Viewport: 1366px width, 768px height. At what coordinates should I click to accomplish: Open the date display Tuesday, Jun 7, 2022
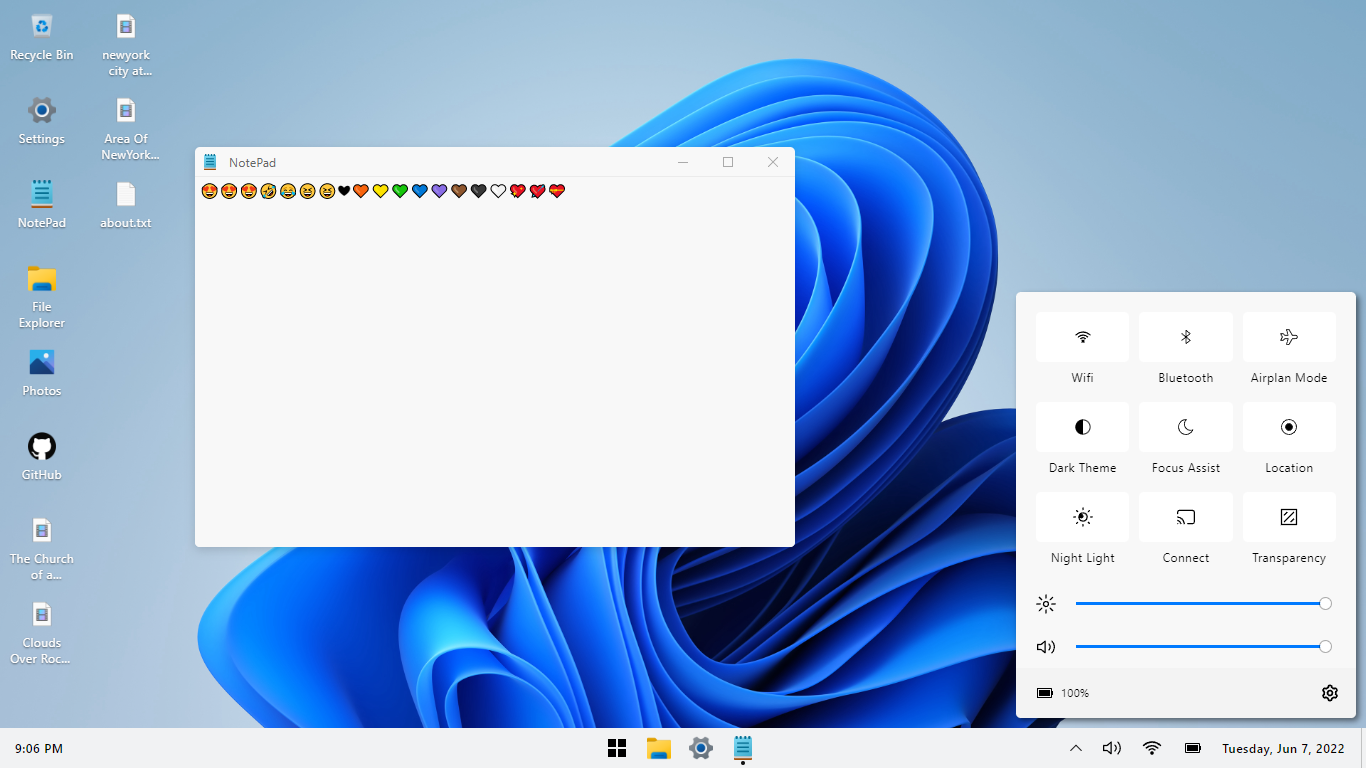1283,748
